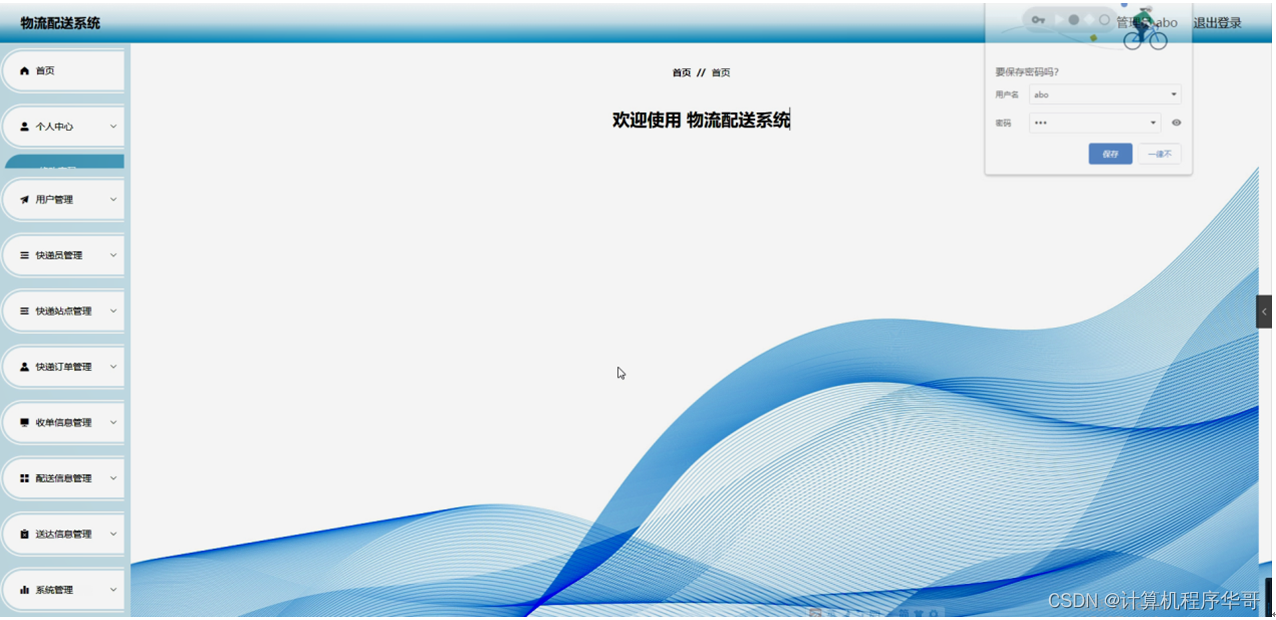Click 保存 to save the password

(1110, 154)
